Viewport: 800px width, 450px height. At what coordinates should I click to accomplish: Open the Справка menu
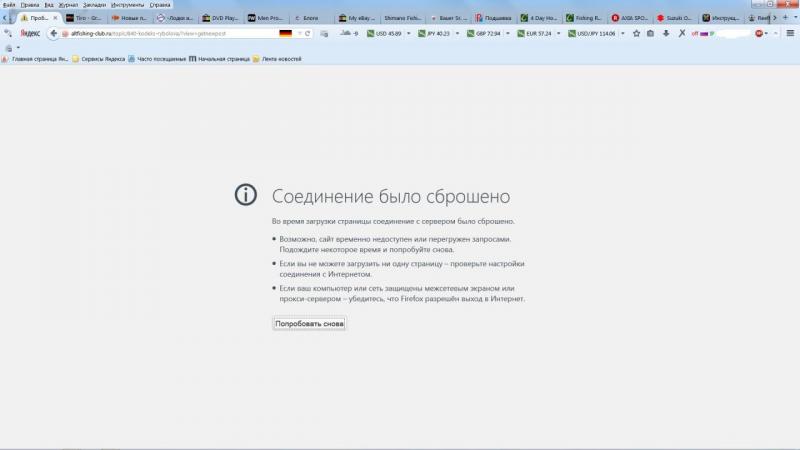coord(160,5)
